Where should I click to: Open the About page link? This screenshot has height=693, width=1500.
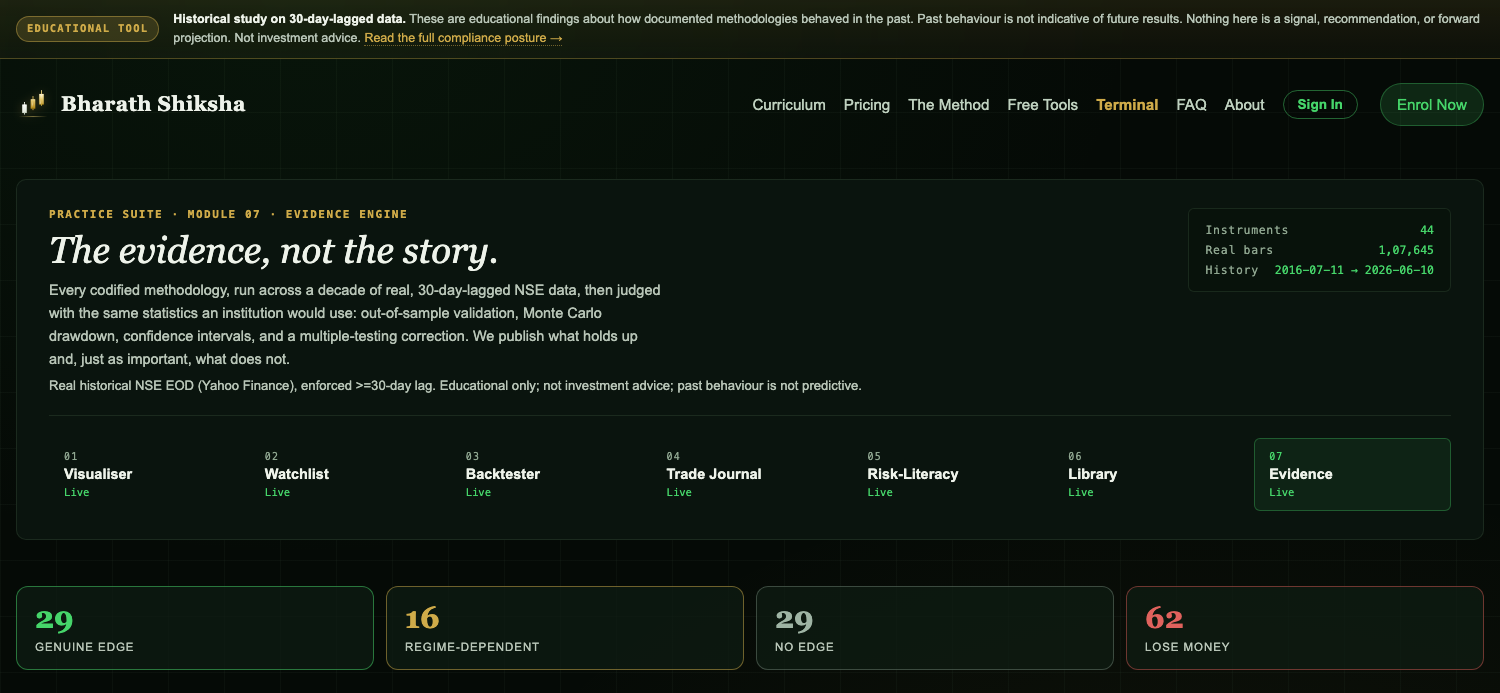(1245, 105)
